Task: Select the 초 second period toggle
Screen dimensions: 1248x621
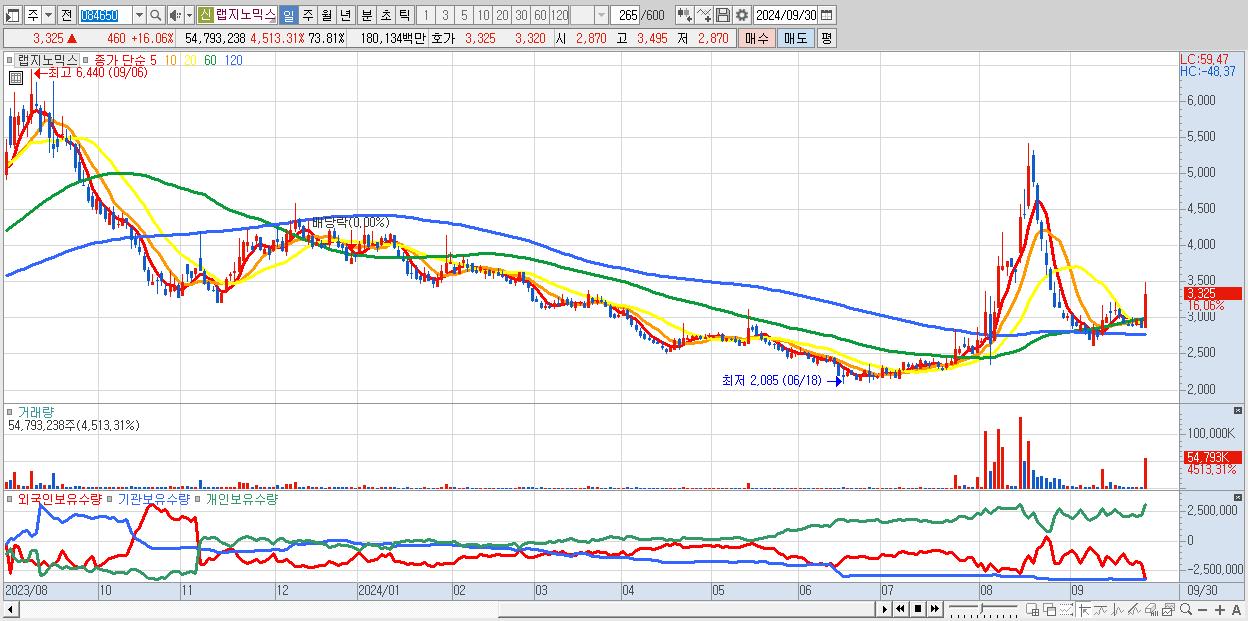Action: 385,15
